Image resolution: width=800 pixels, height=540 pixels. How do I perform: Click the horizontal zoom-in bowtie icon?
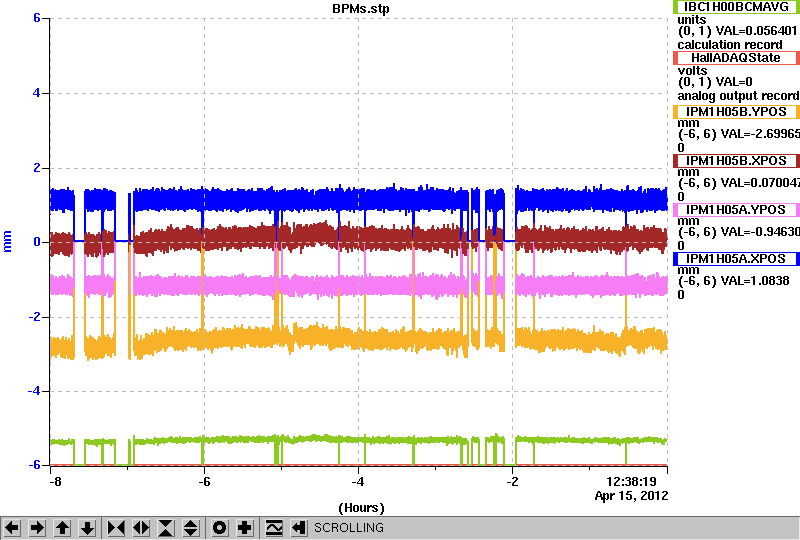[116, 528]
